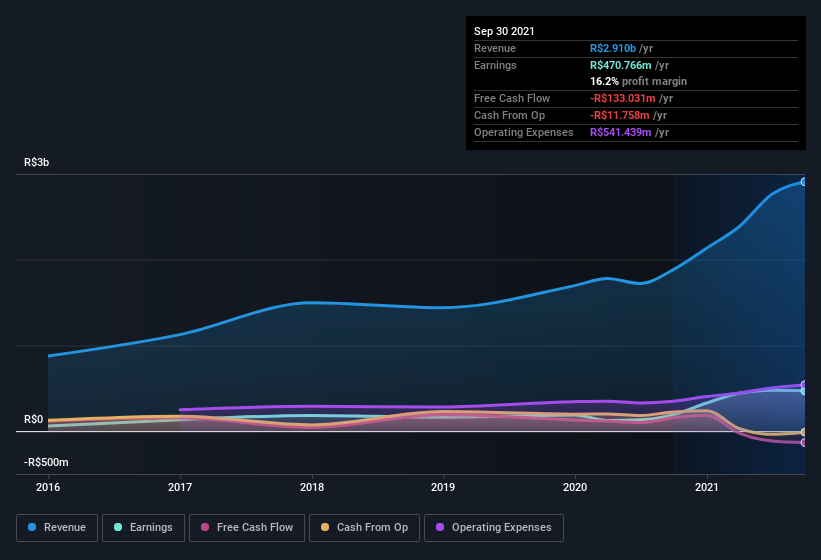Click the 2019 x-axis label

[443, 487]
